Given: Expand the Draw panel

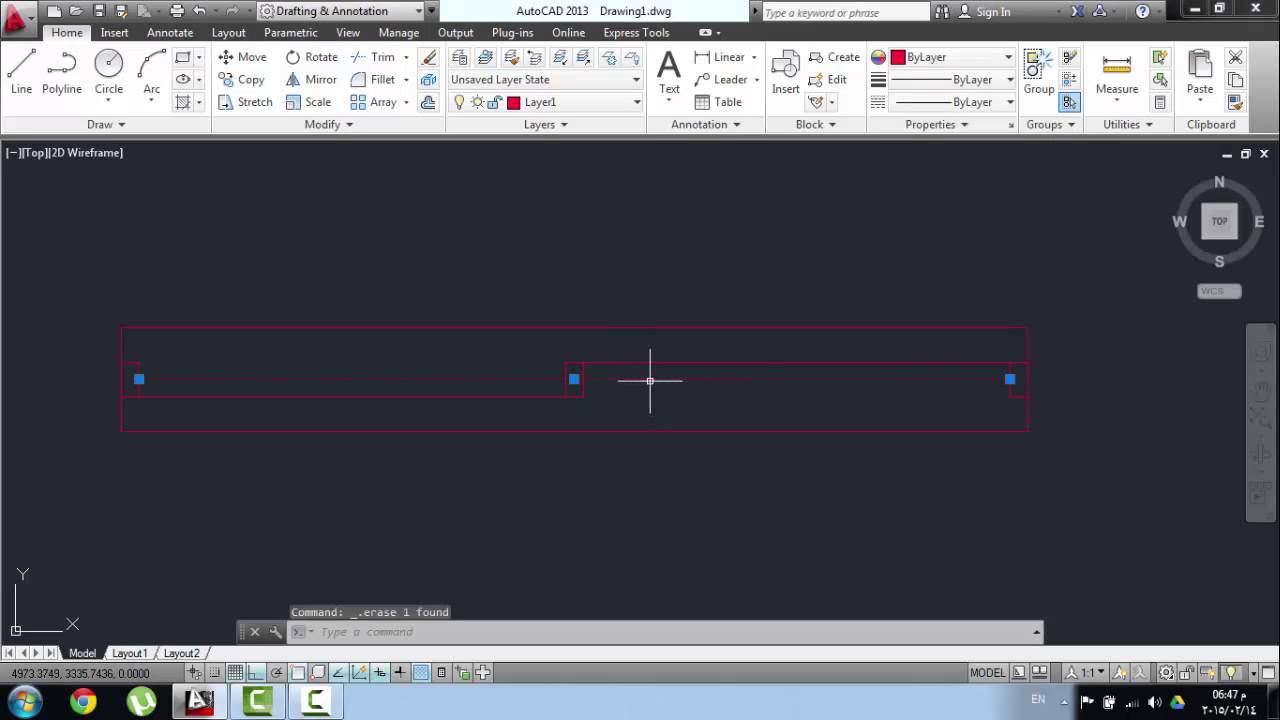Looking at the screenshot, I should point(106,125).
